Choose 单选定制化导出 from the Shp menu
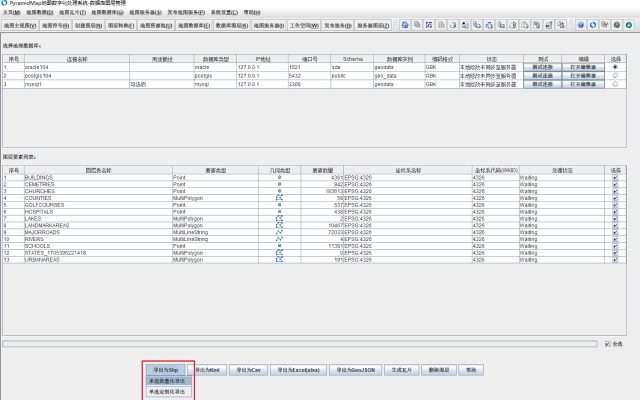The width and height of the screenshot is (640, 400). (167, 392)
